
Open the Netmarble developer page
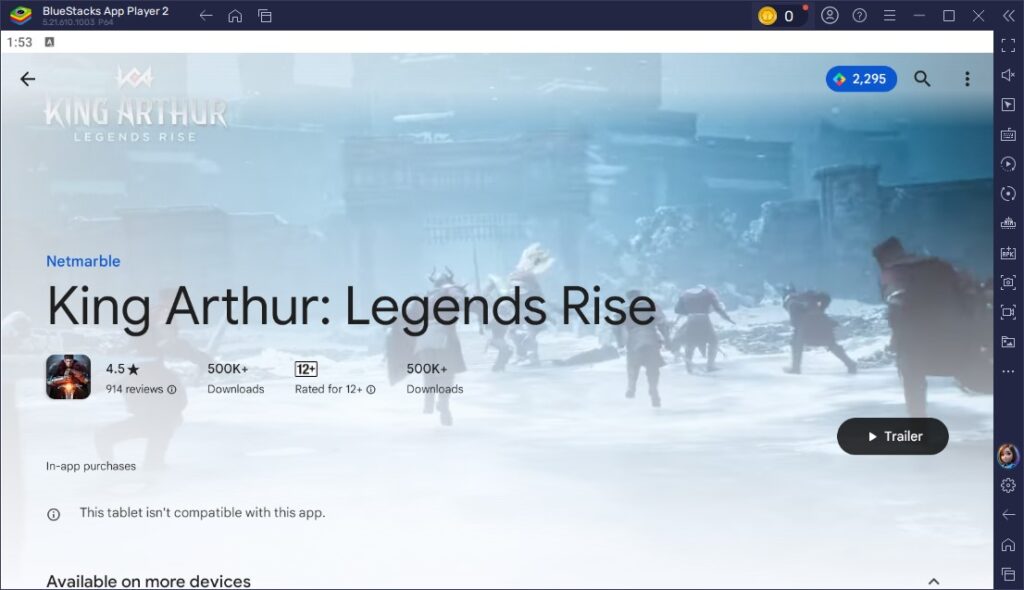coord(83,260)
